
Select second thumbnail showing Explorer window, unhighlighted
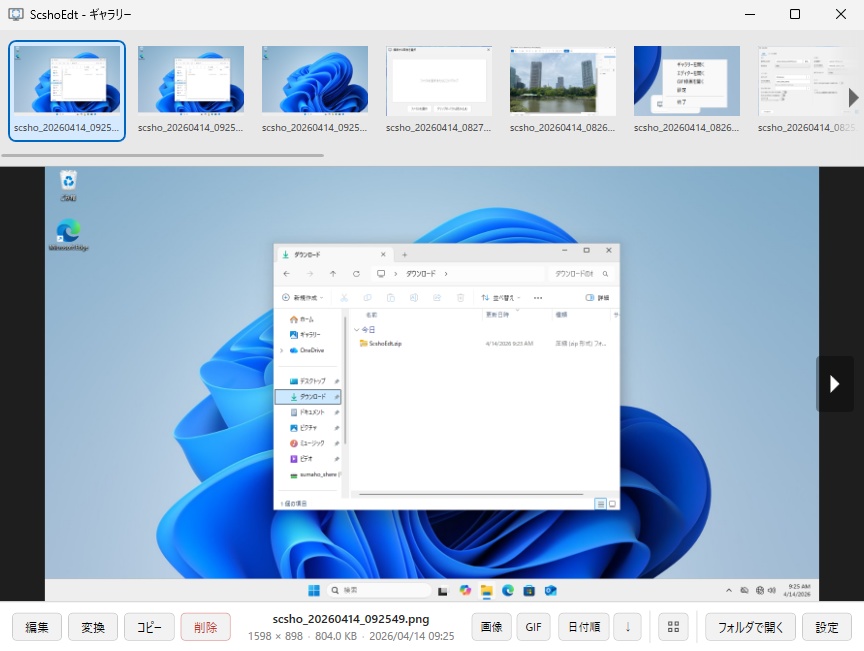coord(191,90)
